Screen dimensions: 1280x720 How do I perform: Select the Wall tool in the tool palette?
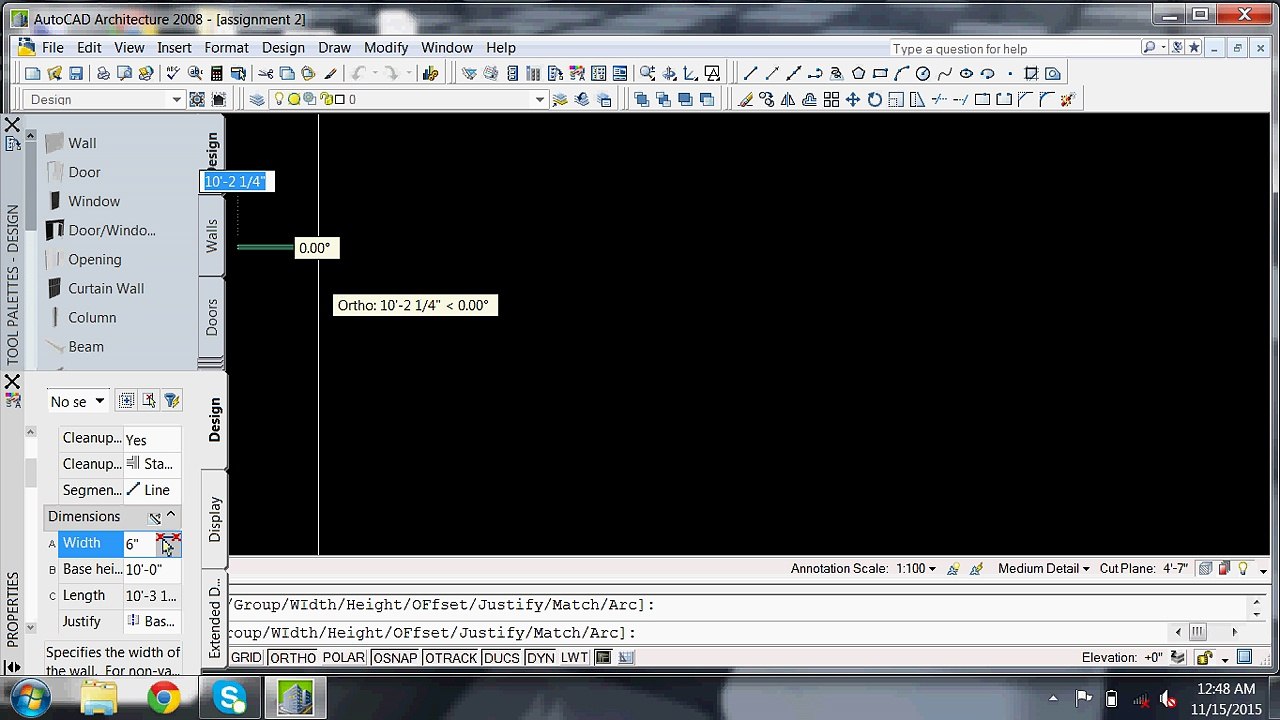(x=72, y=143)
